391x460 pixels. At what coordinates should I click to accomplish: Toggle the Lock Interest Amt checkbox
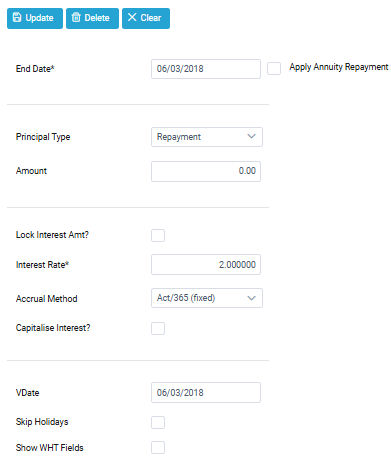tap(158, 235)
